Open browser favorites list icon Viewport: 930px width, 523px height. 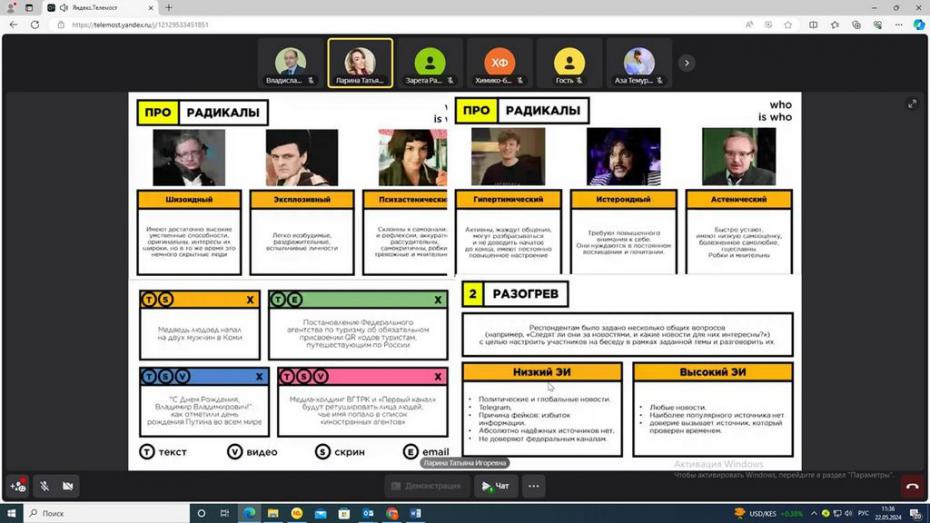(835, 25)
